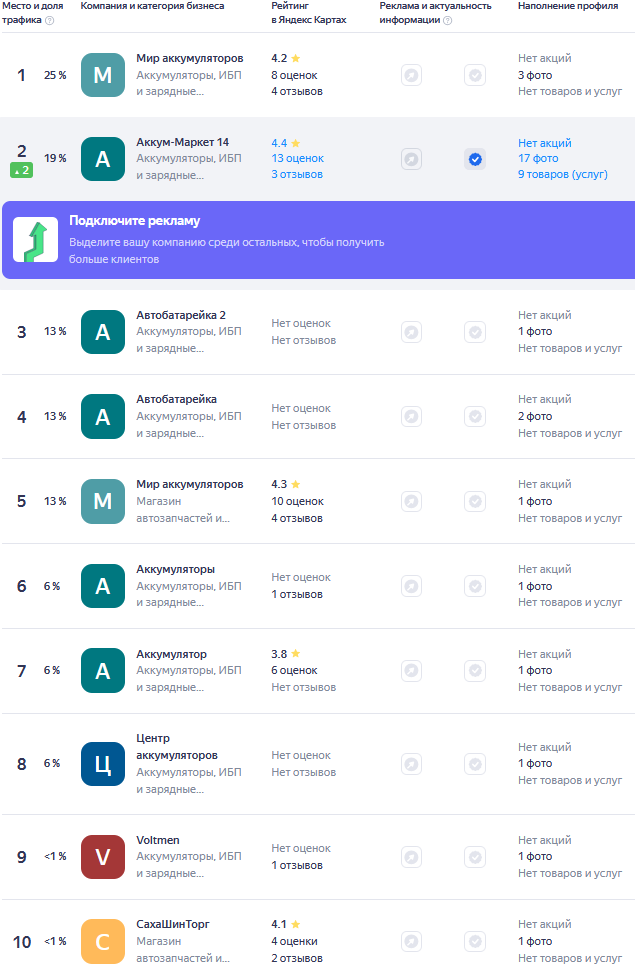Click advertising icon for Мир аккумуляторов rated 4.2
The height and width of the screenshot is (980, 635).
411,76
